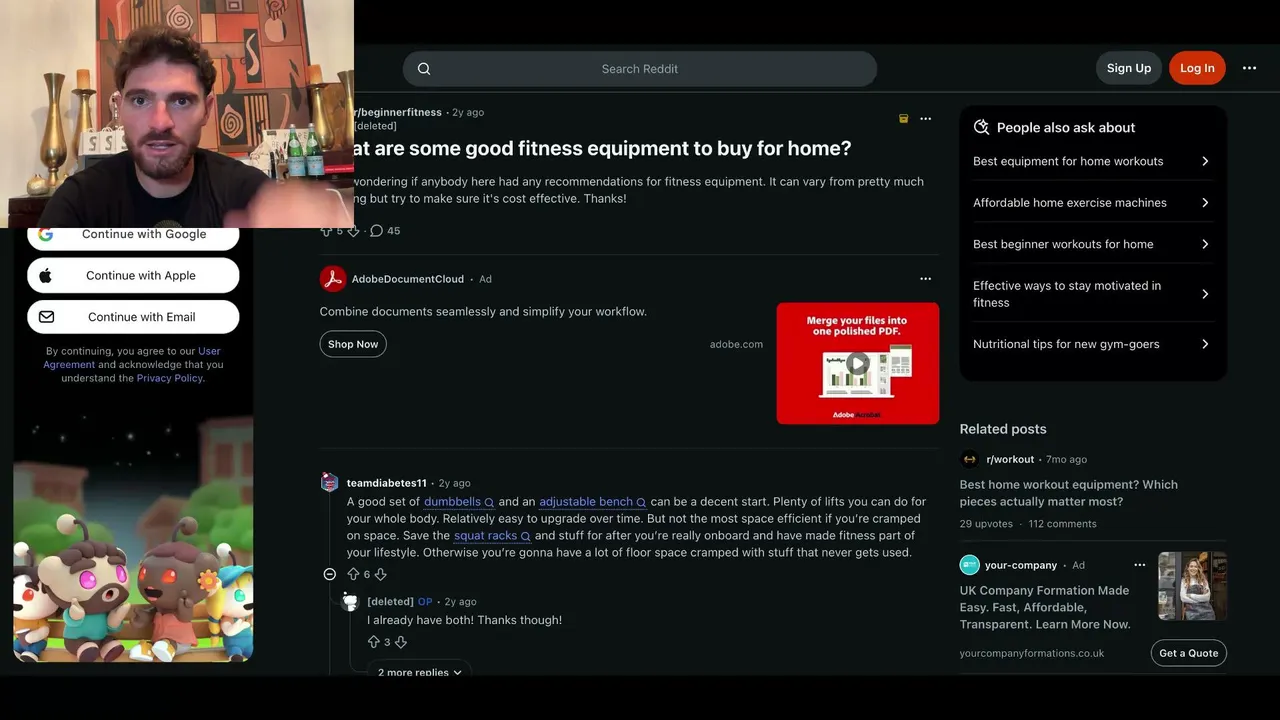The image size is (1280, 720).
Task: Choose Continue with Google
Action: pyautogui.click(x=133, y=234)
